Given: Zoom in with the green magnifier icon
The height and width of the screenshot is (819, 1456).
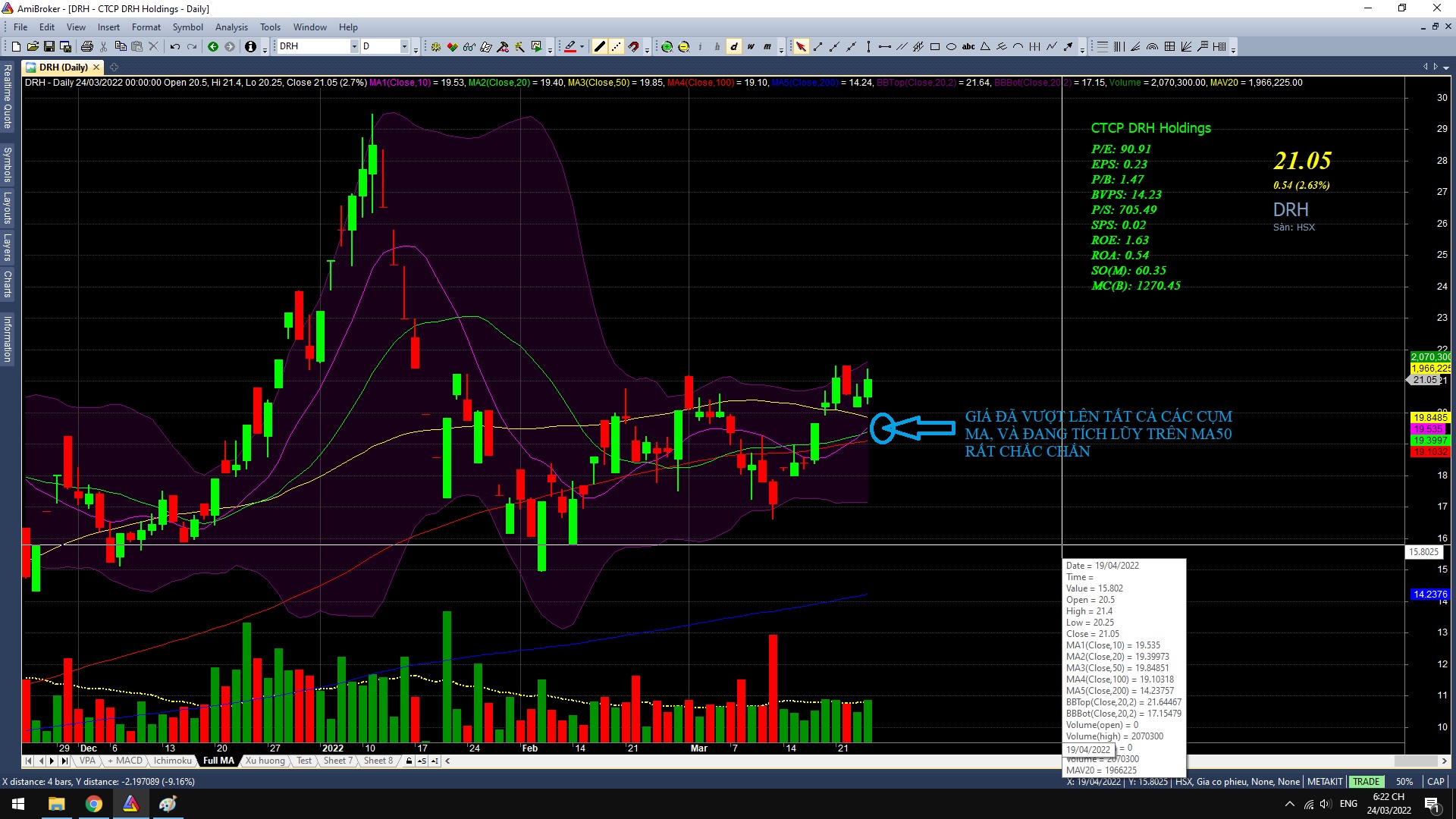Looking at the screenshot, I should click(667, 47).
